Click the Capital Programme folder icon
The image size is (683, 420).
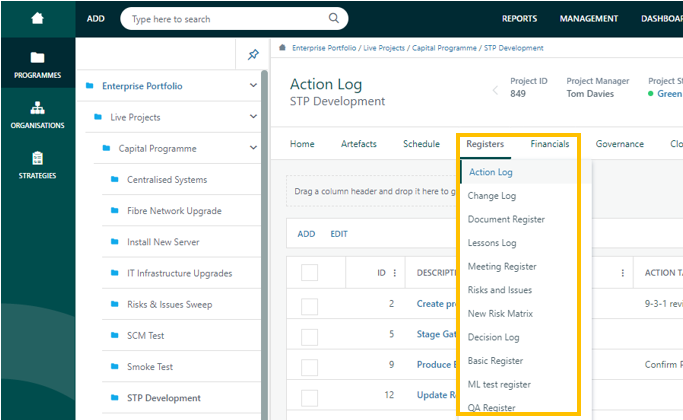tap(106, 148)
